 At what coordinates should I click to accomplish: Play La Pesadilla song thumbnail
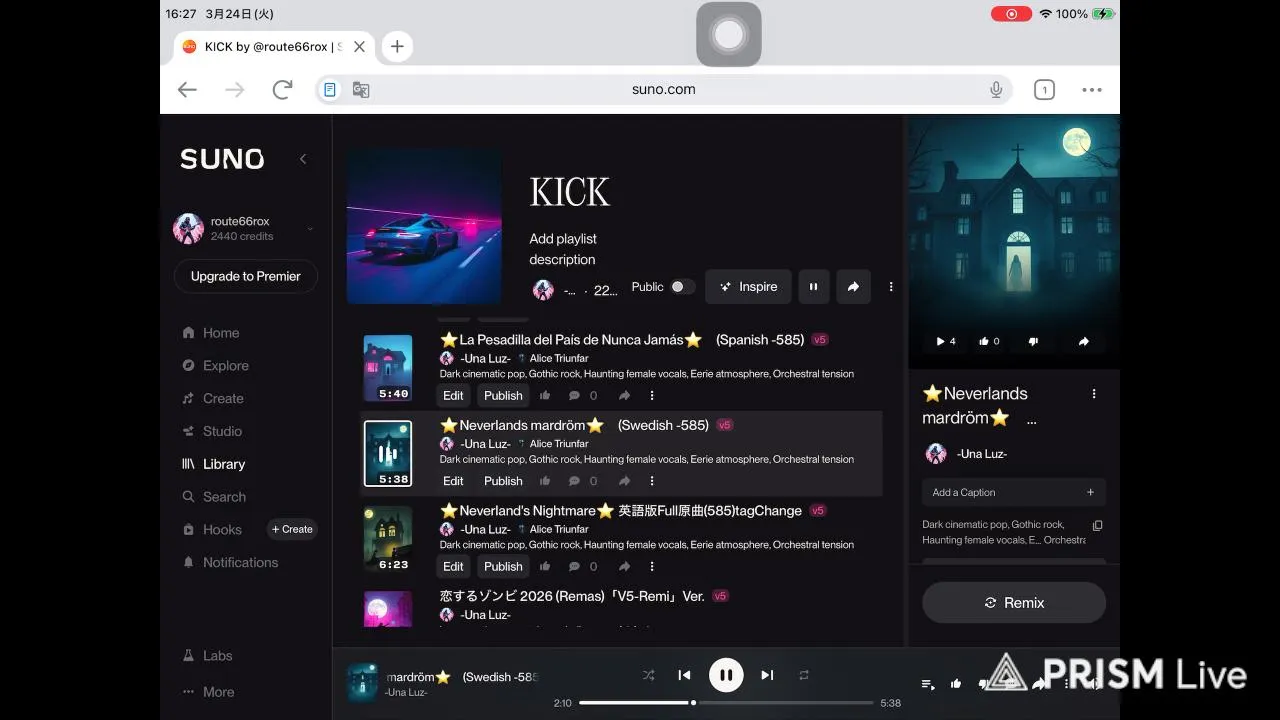coord(388,368)
